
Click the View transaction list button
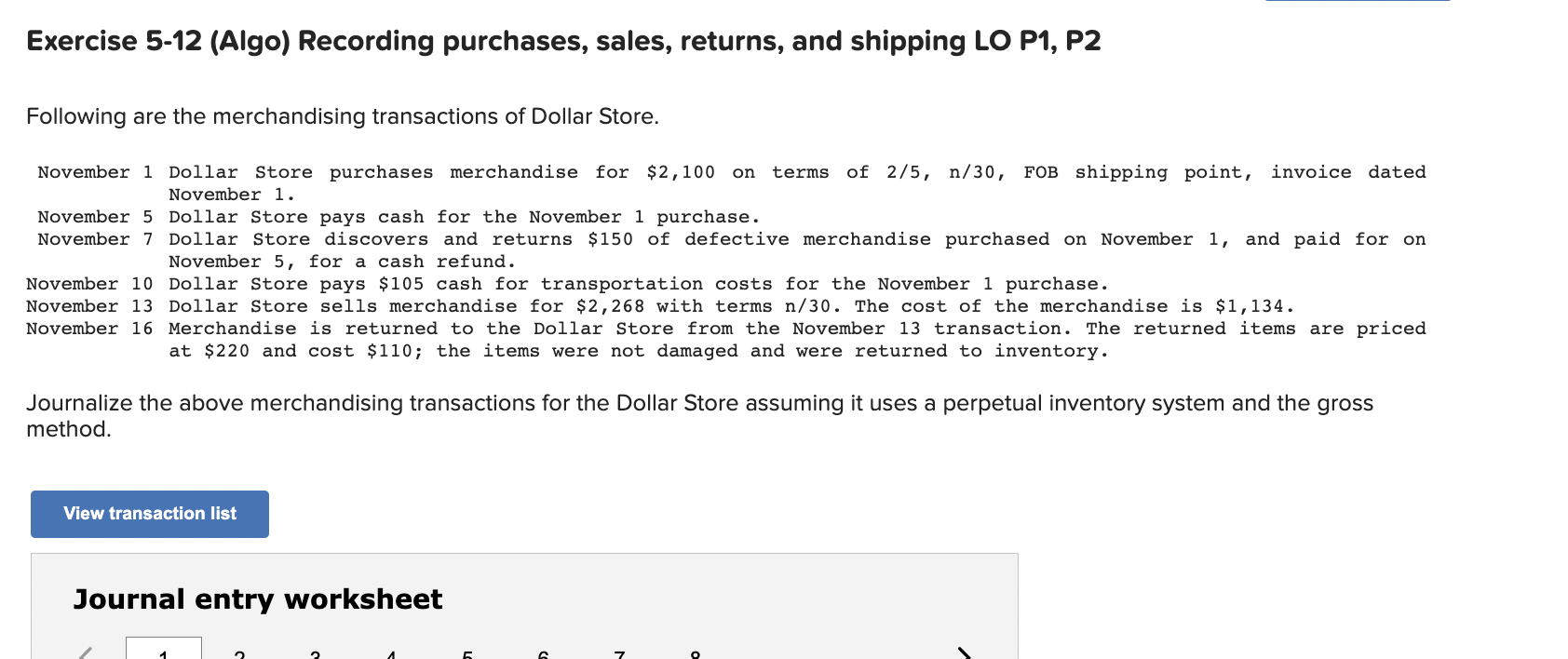pos(149,514)
